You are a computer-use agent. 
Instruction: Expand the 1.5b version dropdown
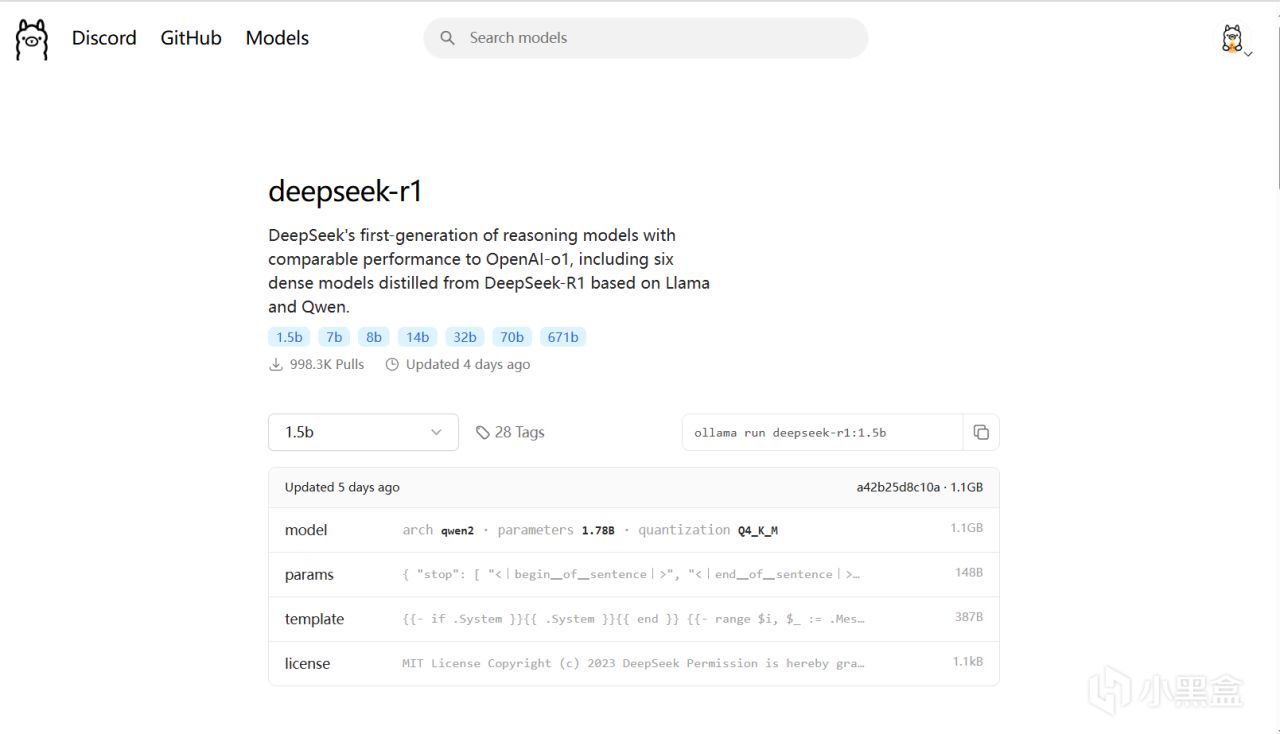click(x=363, y=432)
